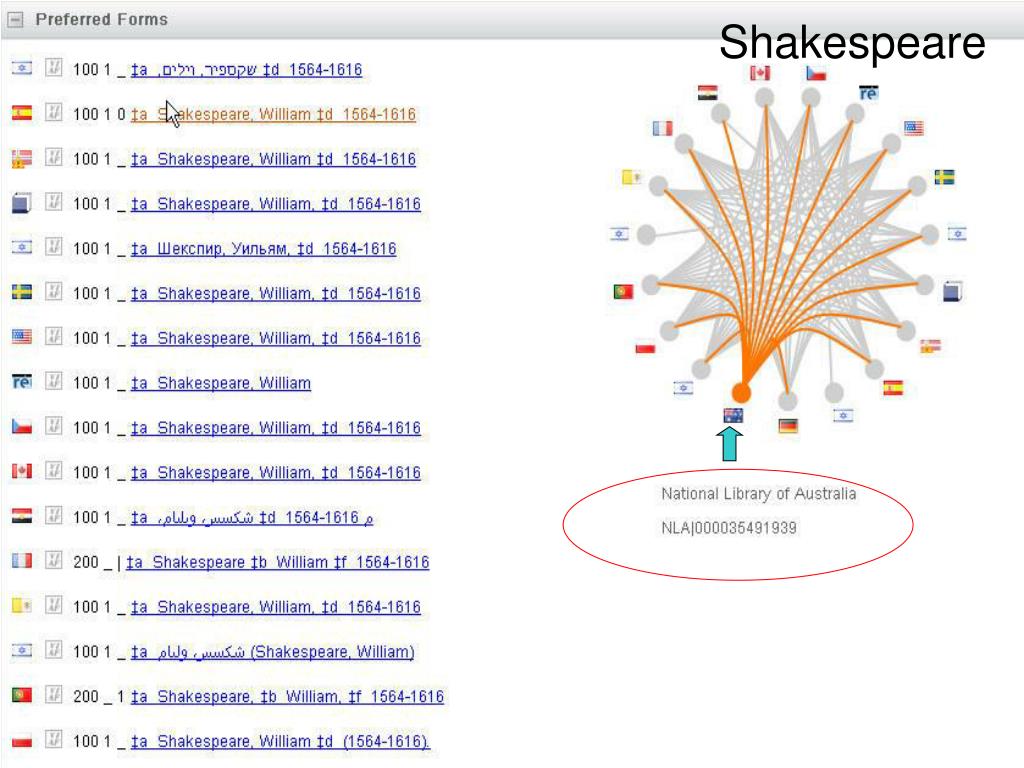Click the Egyptian flag in the network graph
Viewport: 1024px width, 768px height.
click(708, 93)
